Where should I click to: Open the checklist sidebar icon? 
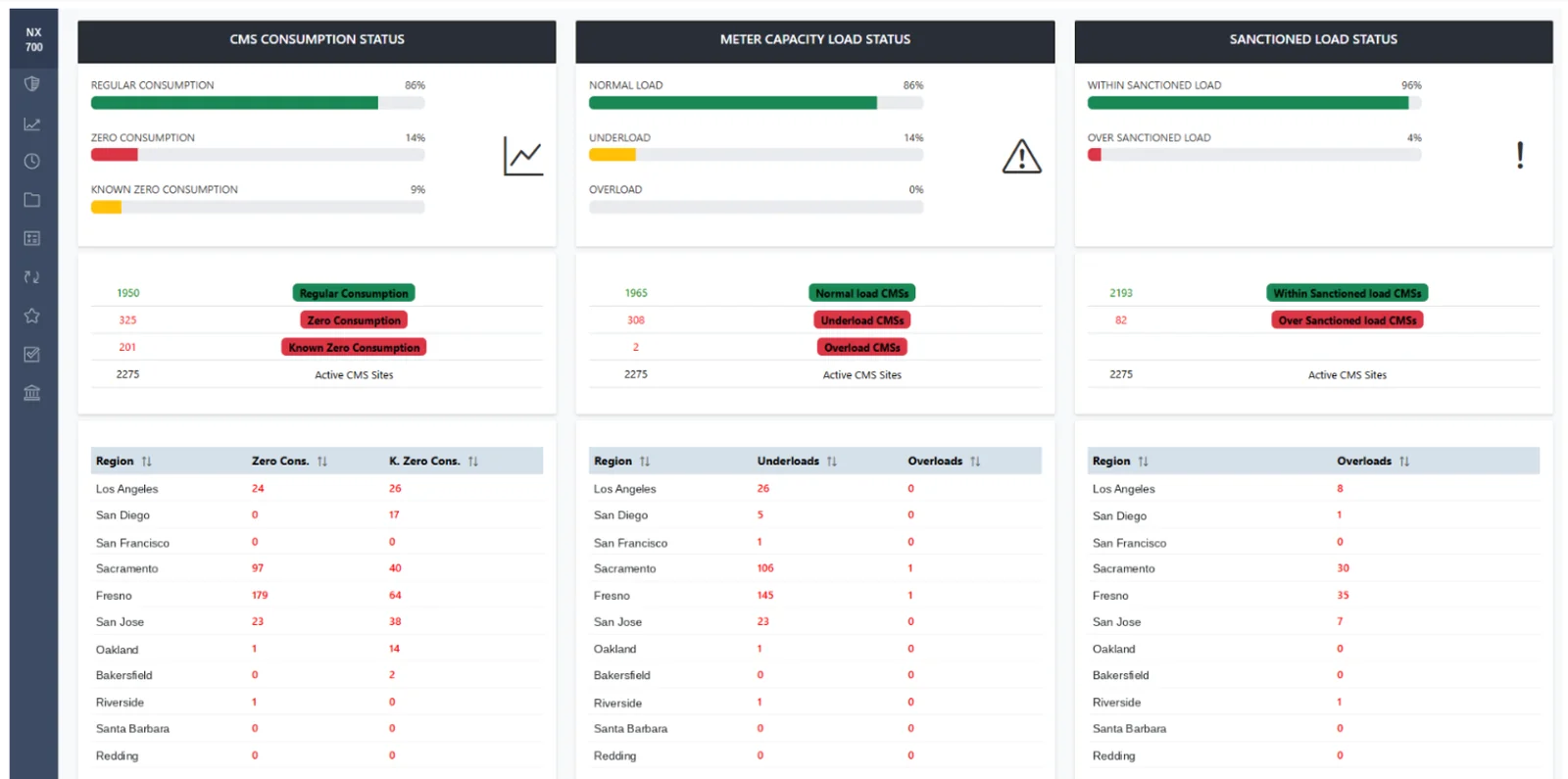(x=32, y=354)
